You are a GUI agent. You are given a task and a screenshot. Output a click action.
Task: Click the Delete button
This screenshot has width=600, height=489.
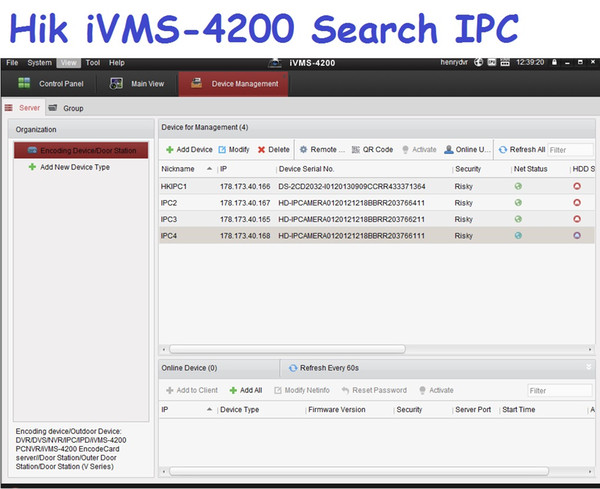[274, 150]
